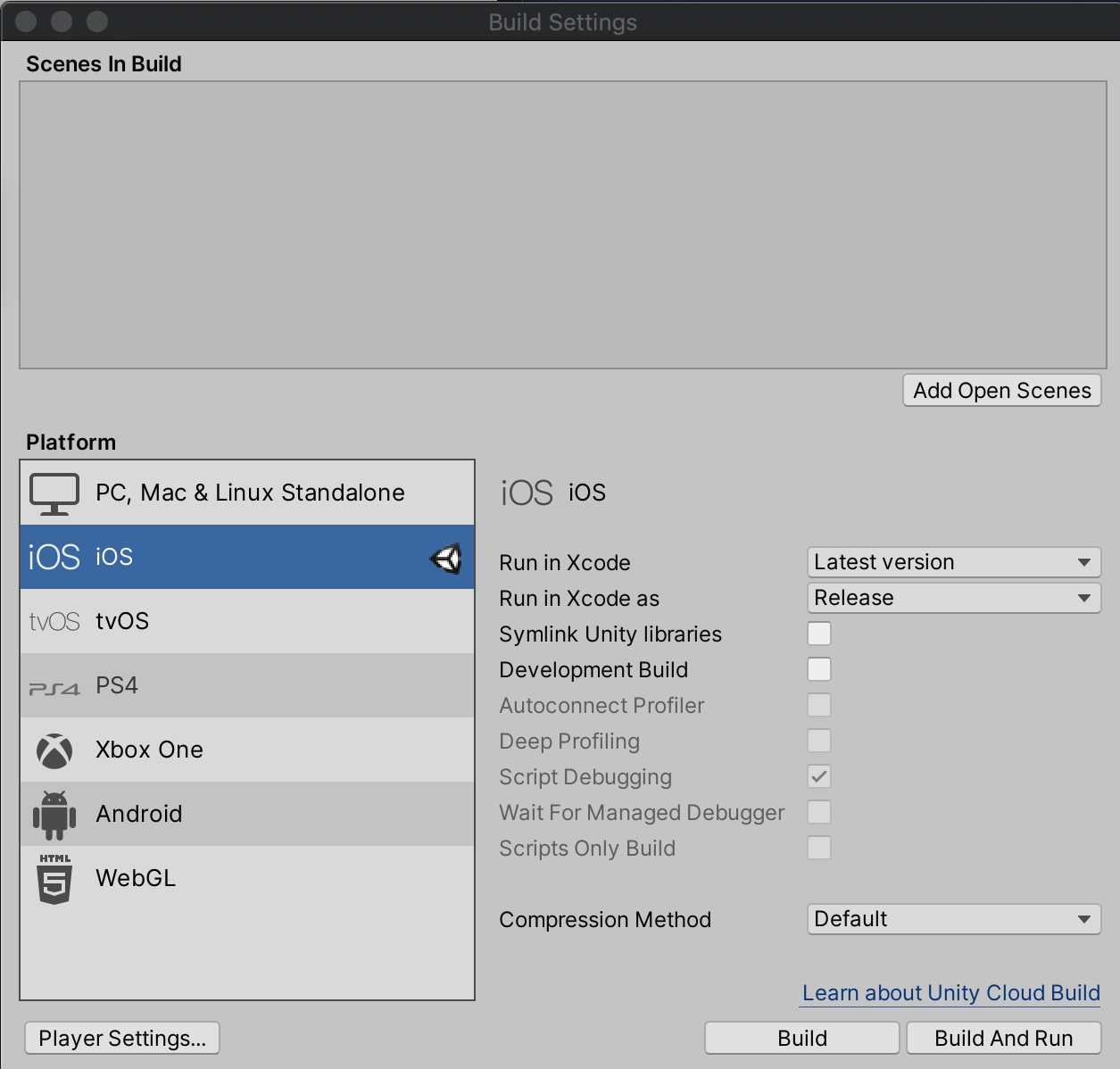The height and width of the screenshot is (1069, 1120).
Task: Disable the Script Debugging checkbox
Action: pyautogui.click(x=818, y=776)
